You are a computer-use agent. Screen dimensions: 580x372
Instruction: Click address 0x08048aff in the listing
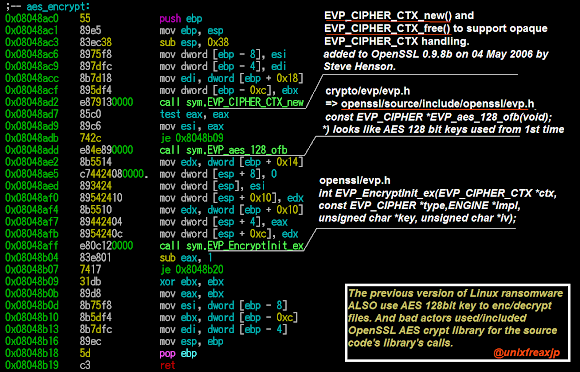(x=32, y=246)
